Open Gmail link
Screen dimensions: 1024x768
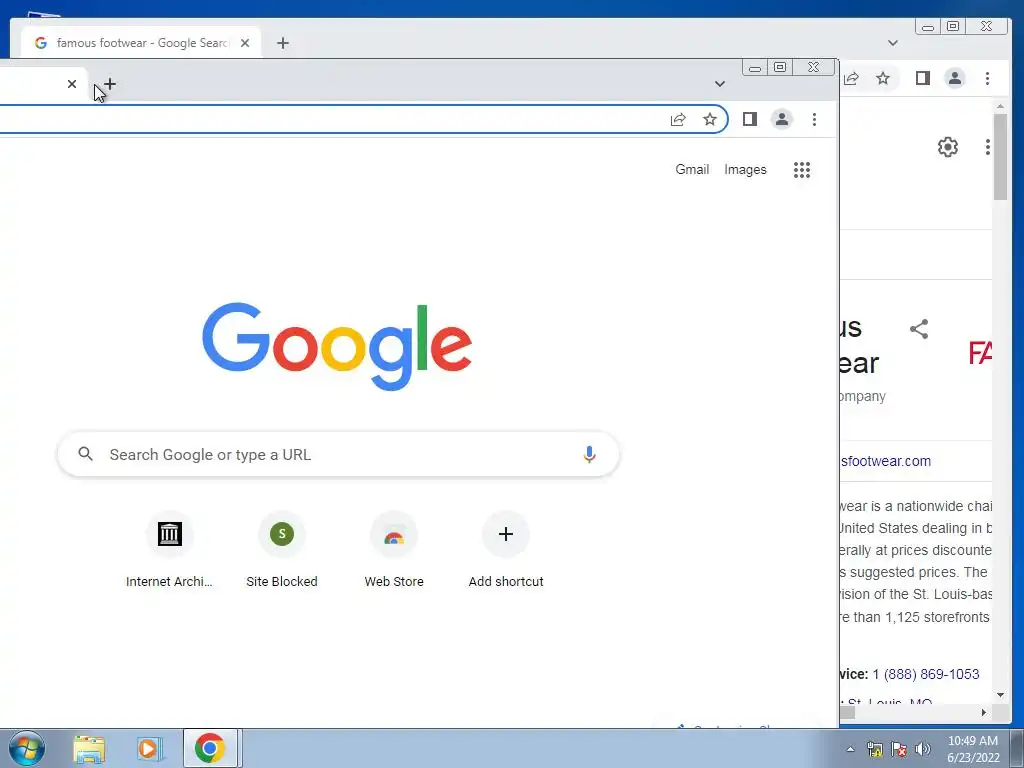coord(692,170)
